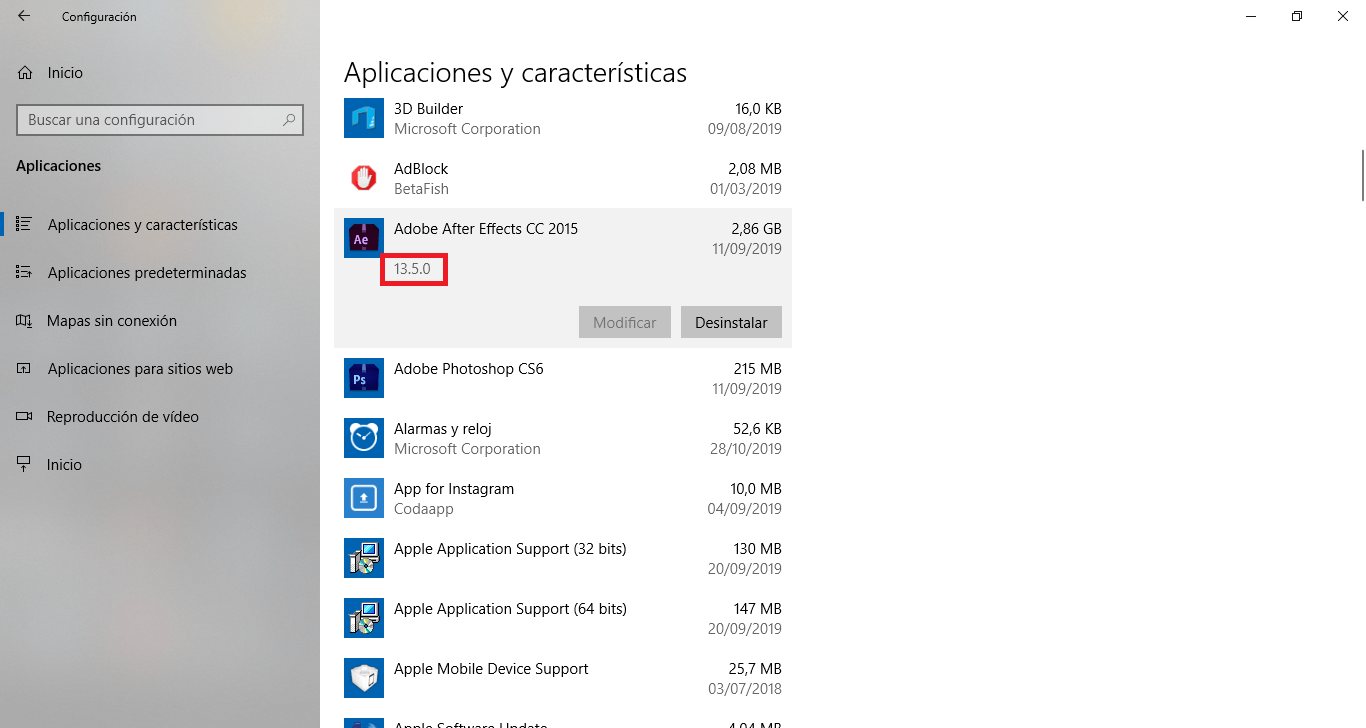The width and height of the screenshot is (1366, 728).
Task: Click the Aplicaciones y características sidebar icon
Action: pyautogui.click(x=25, y=224)
